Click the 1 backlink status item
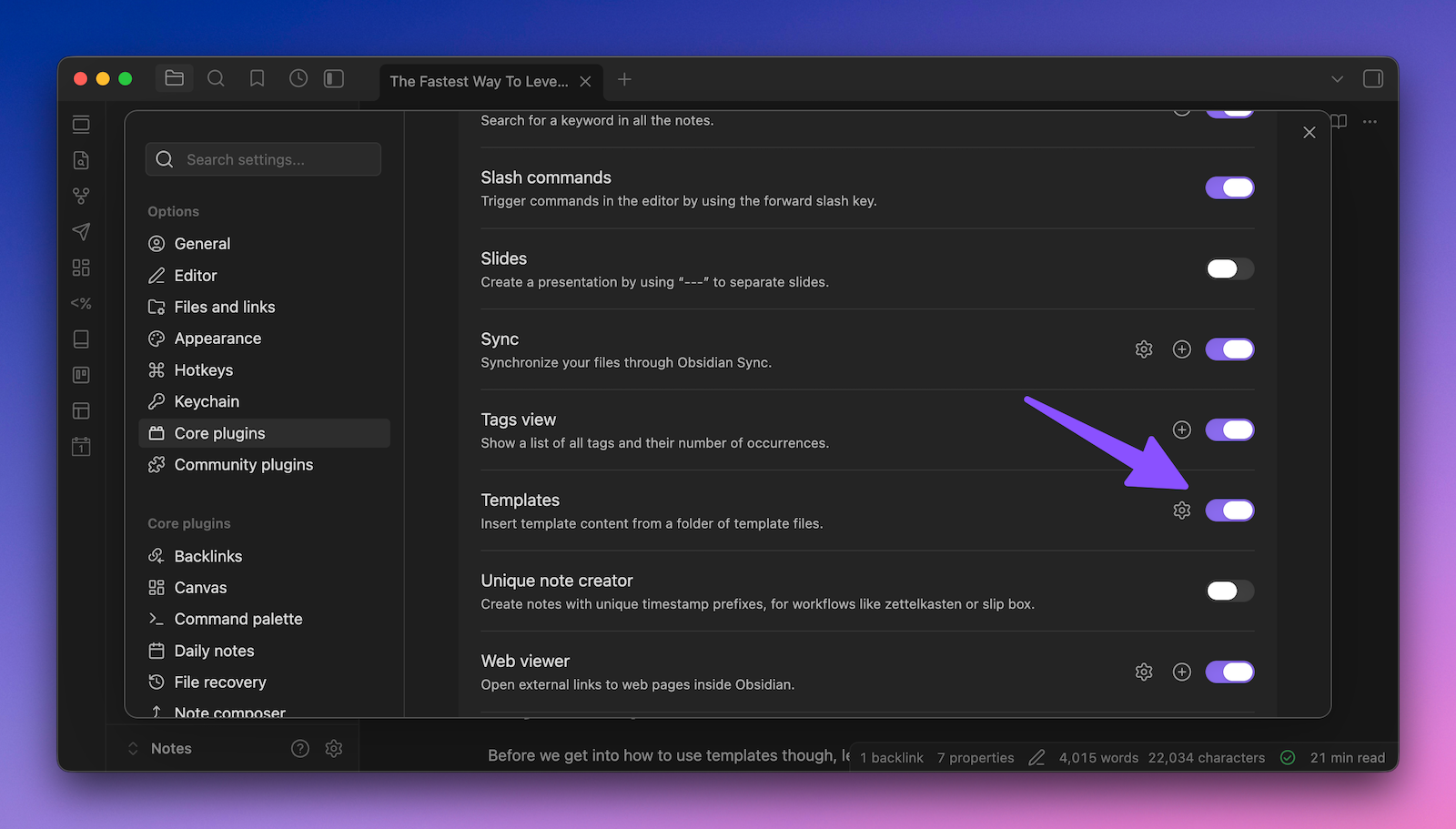1456x829 pixels. pos(891,757)
